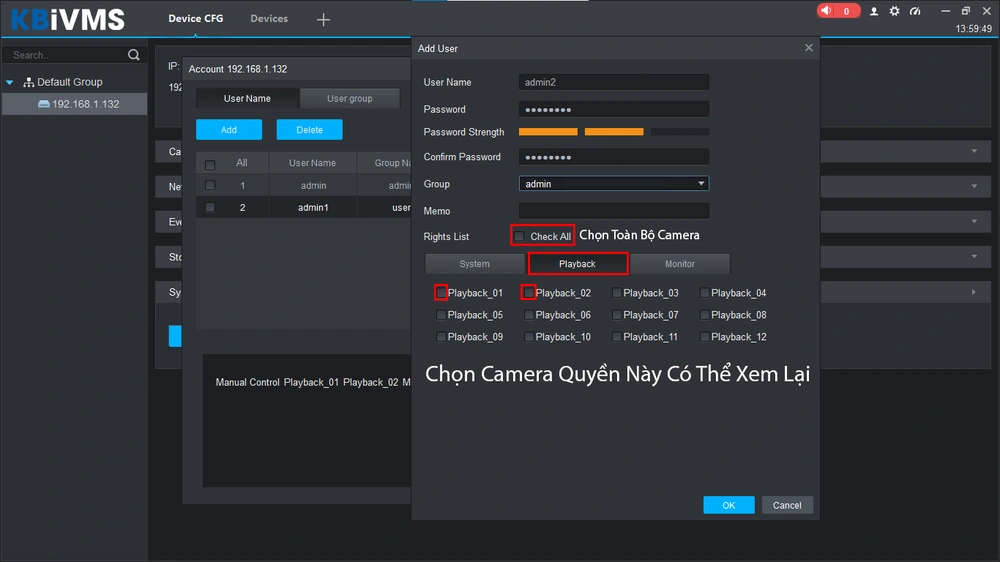Check the admin1 user row checkbox
The image size is (1000, 562).
210,207
